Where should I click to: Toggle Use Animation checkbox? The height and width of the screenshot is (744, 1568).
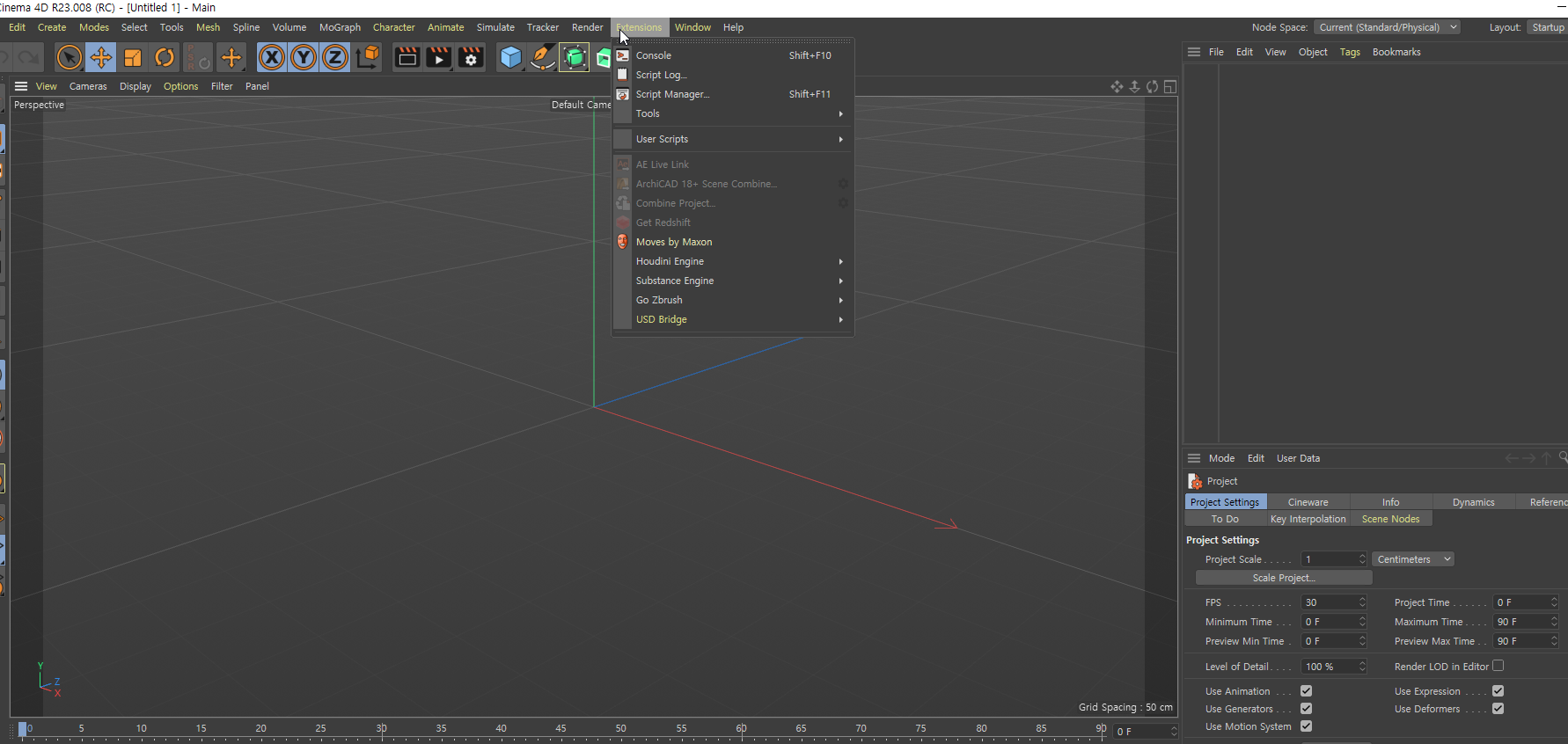[1306, 691]
